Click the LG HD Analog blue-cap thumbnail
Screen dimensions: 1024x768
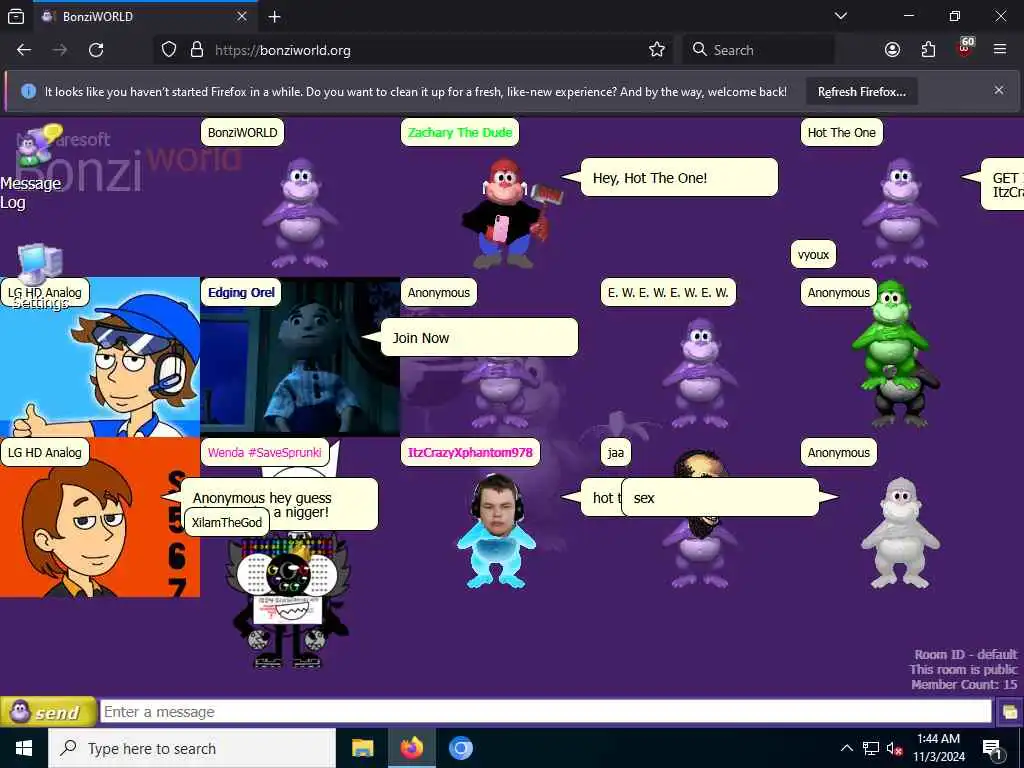[100, 357]
